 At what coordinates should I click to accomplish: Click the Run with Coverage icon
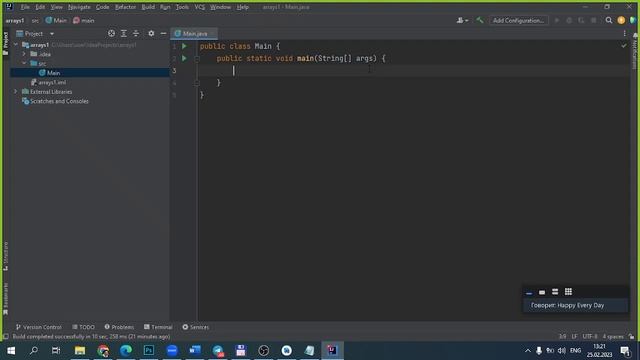click(581, 20)
